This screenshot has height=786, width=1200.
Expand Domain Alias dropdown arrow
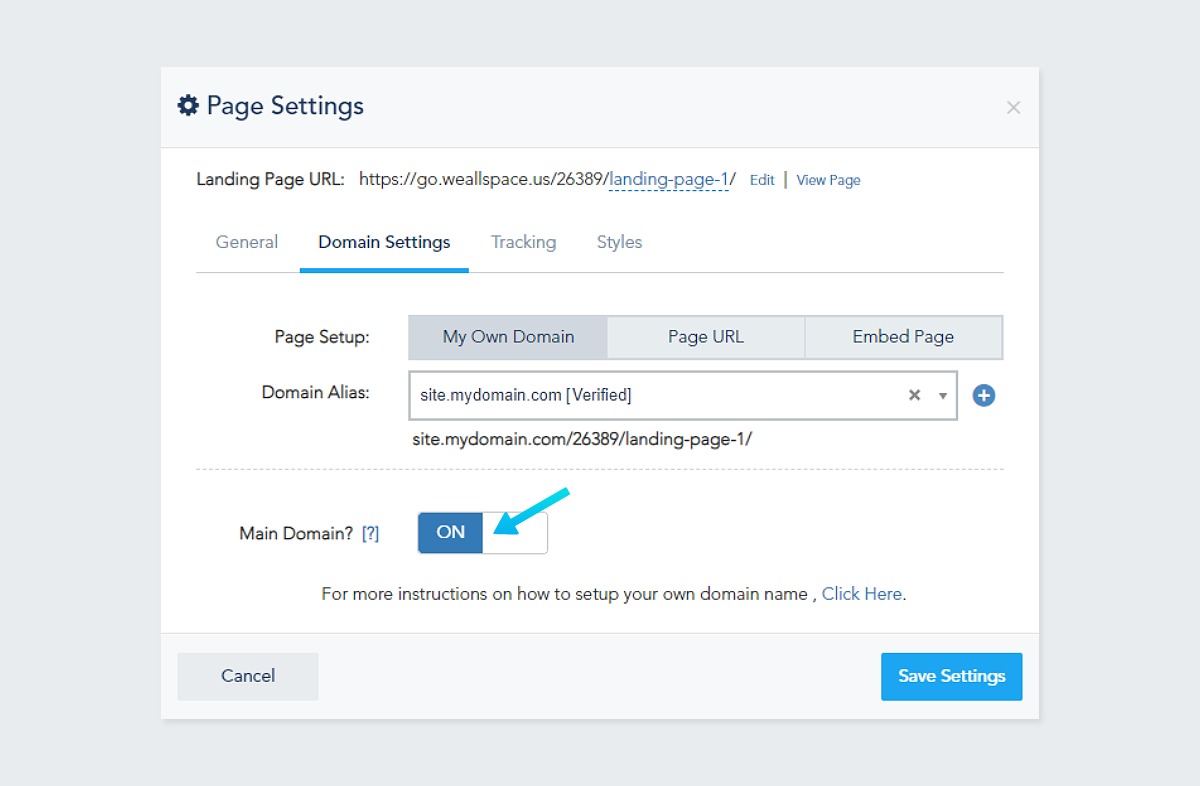coord(942,396)
